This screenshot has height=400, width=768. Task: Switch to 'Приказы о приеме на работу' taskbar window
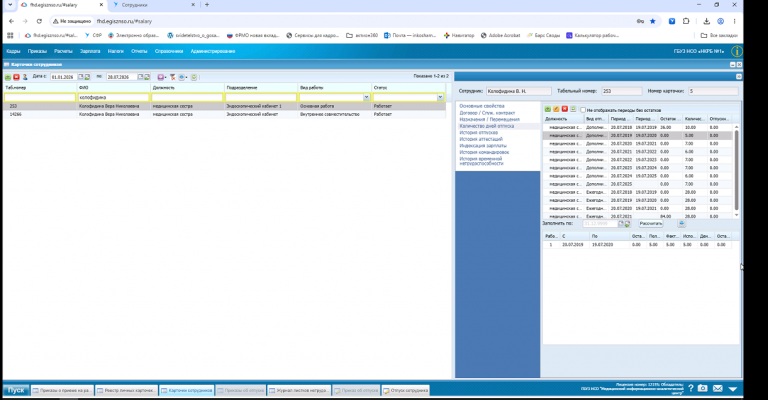pyautogui.click(x=62, y=390)
